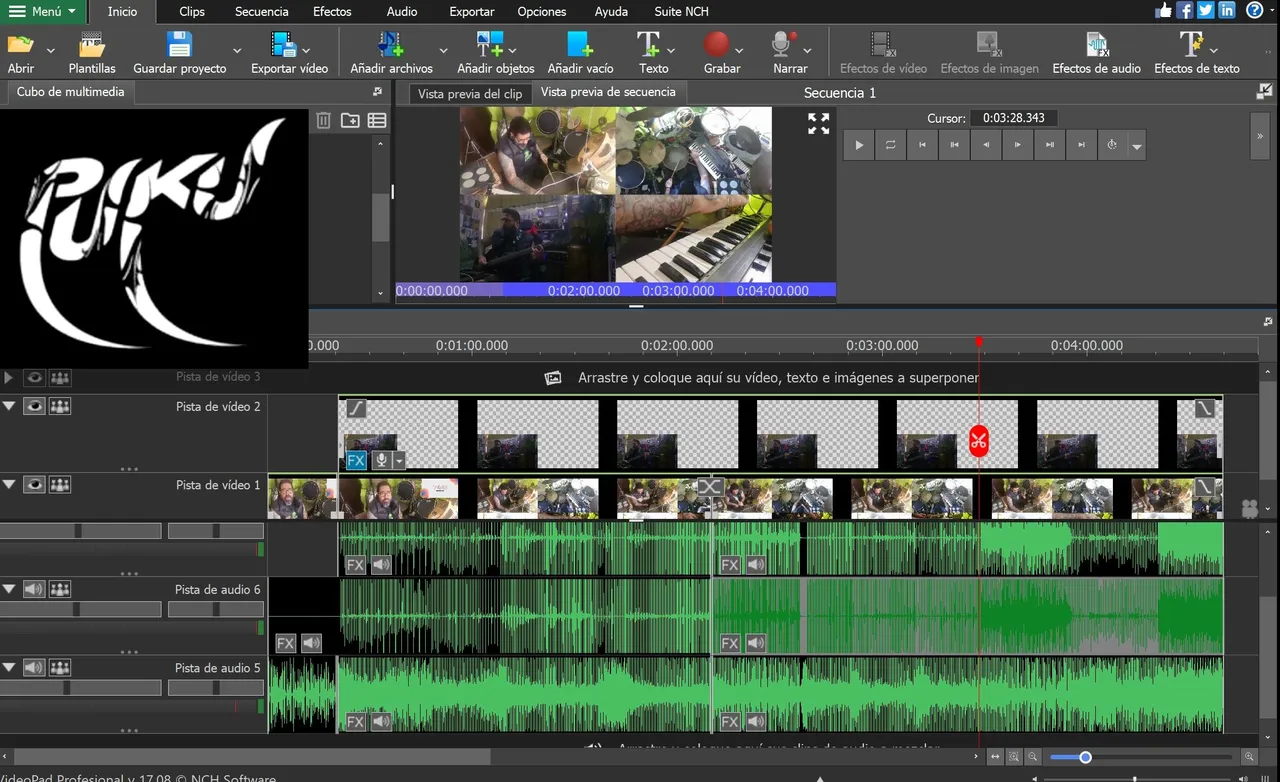
Task: Select Vista previa del clip tab
Action: [470, 93]
